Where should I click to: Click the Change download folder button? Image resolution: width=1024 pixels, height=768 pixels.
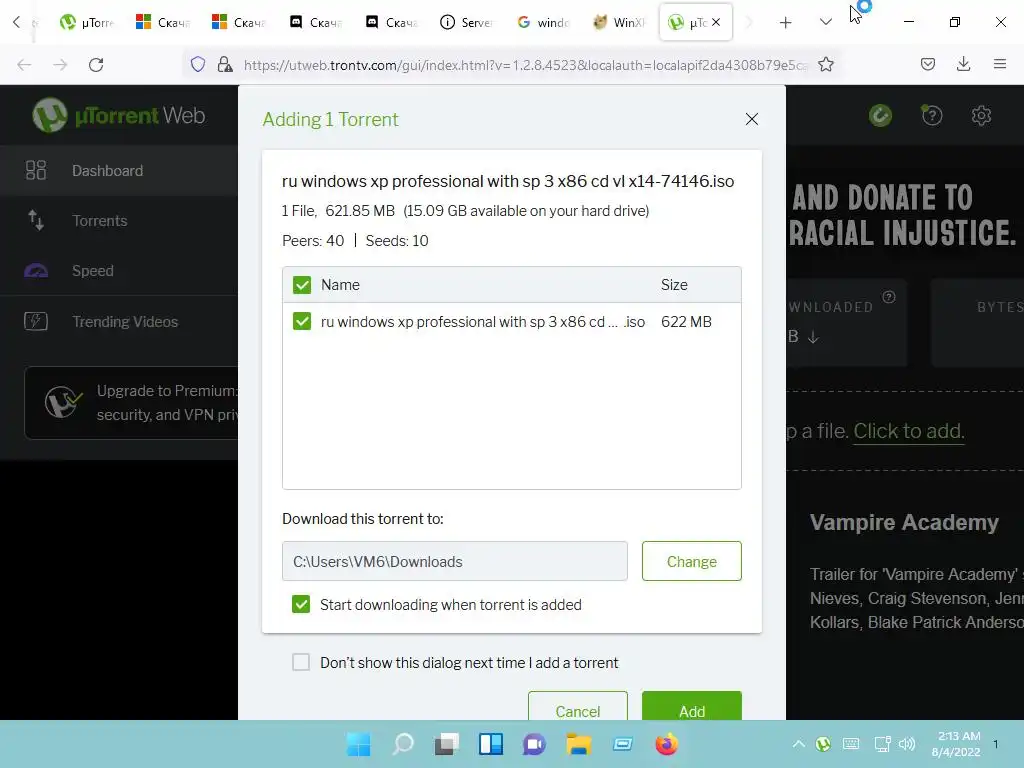tap(692, 561)
